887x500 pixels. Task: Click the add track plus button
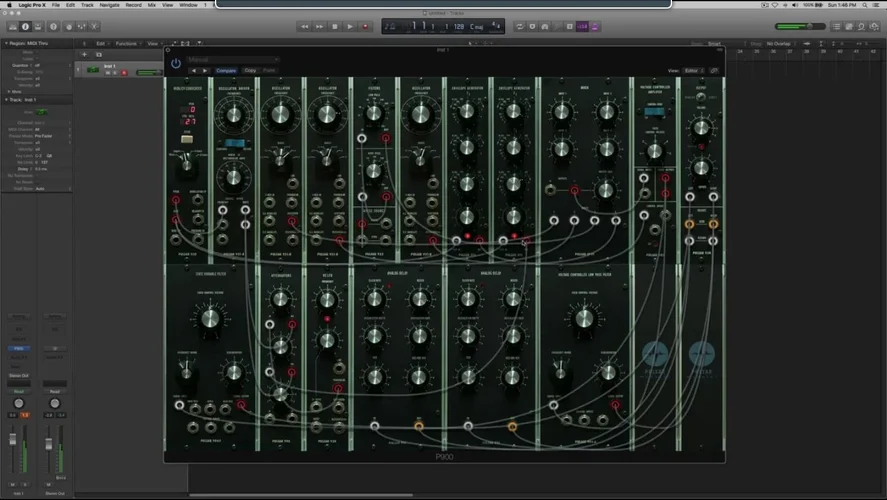coord(84,55)
